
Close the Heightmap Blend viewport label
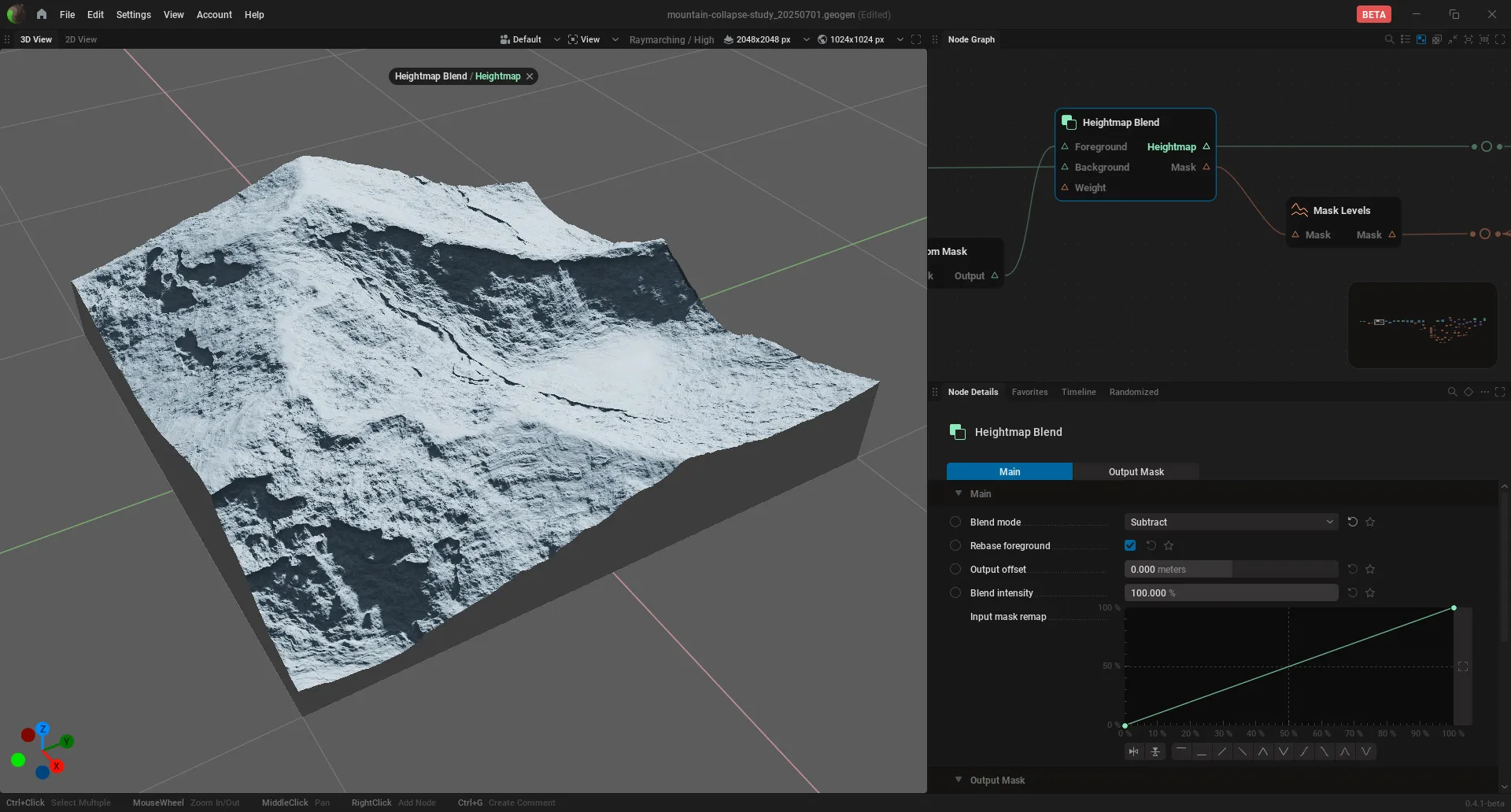pos(530,76)
